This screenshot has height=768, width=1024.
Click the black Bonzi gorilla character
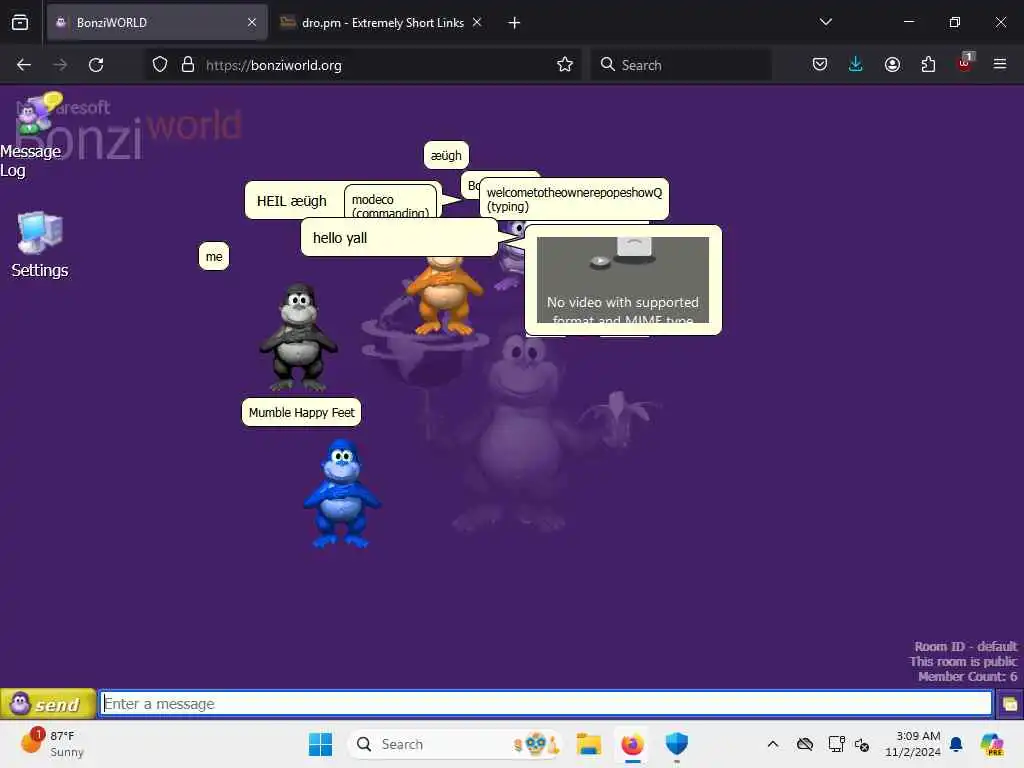coord(298,337)
